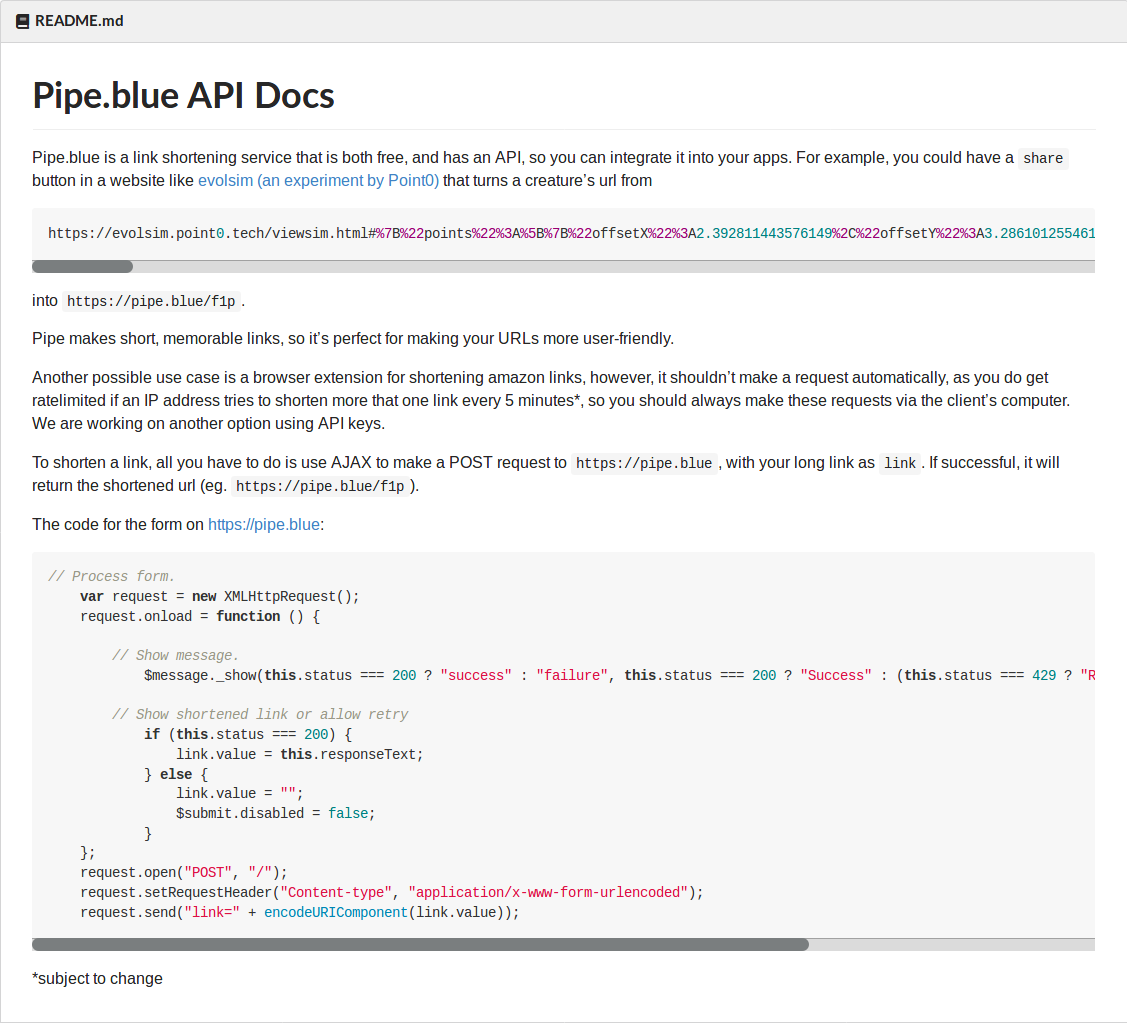Image resolution: width=1127 pixels, height=1023 pixels.
Task: Click the '// Show message.' comment
Action: coord(175,656)
